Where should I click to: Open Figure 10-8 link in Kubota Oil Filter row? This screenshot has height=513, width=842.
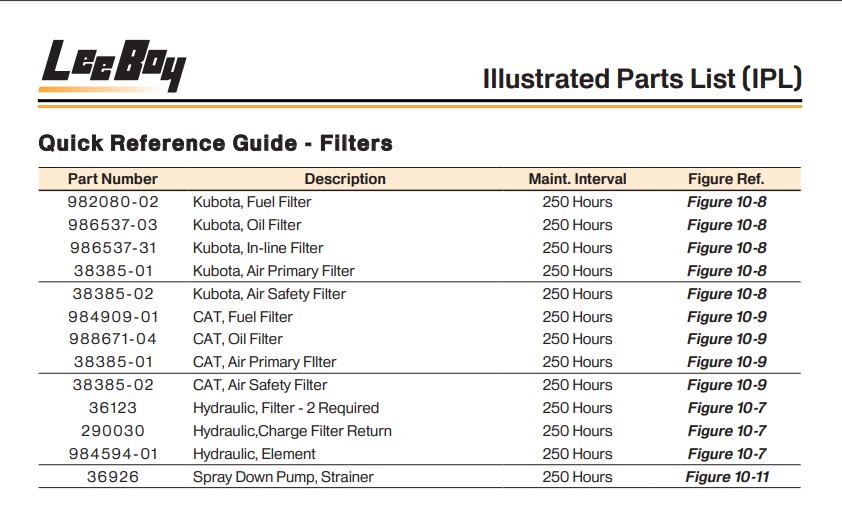[x=727, y=225]
